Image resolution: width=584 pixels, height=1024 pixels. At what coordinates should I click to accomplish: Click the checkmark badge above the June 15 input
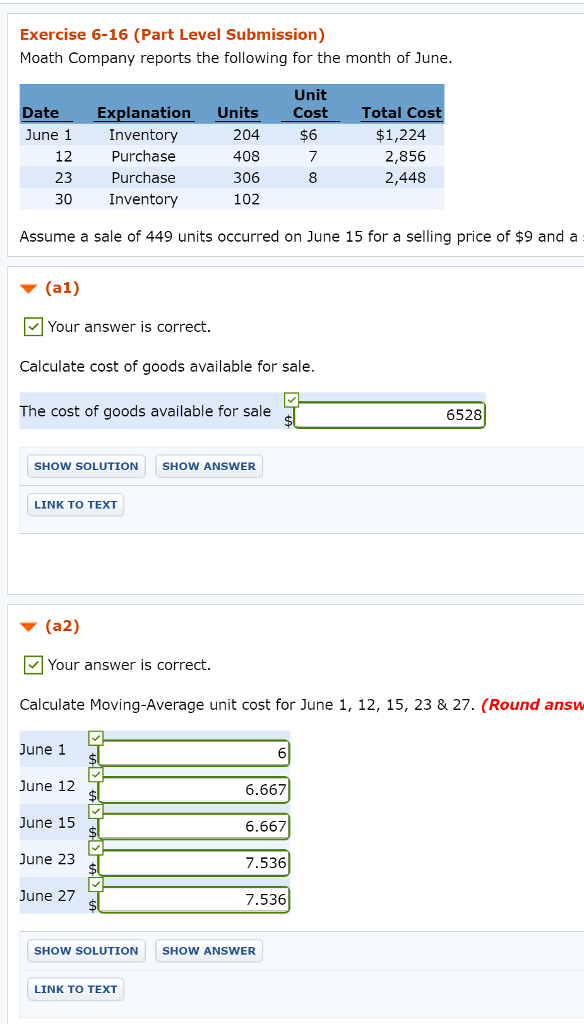96,810
